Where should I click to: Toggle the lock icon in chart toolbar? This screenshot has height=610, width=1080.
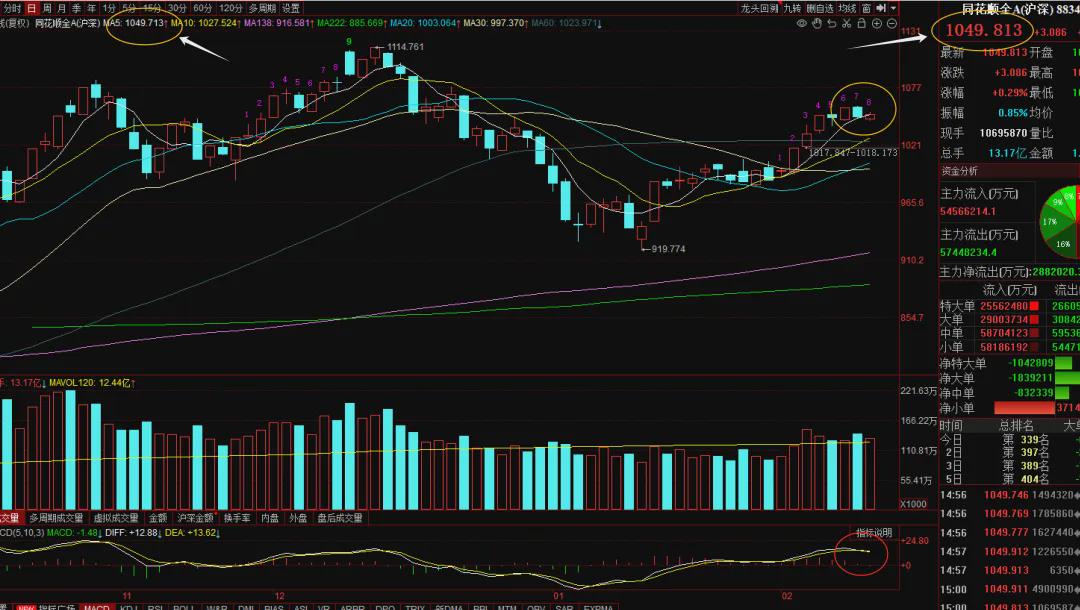(x=861, y=23)
